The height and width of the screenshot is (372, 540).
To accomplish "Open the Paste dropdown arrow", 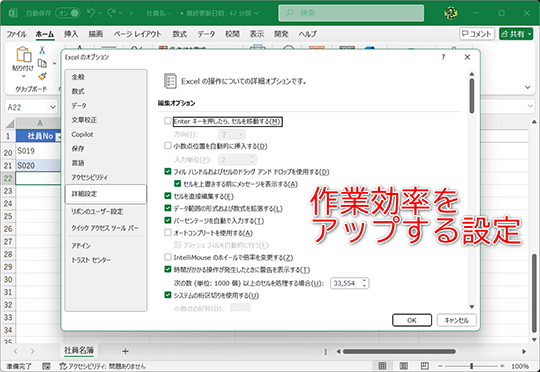I will coord(23,76).
